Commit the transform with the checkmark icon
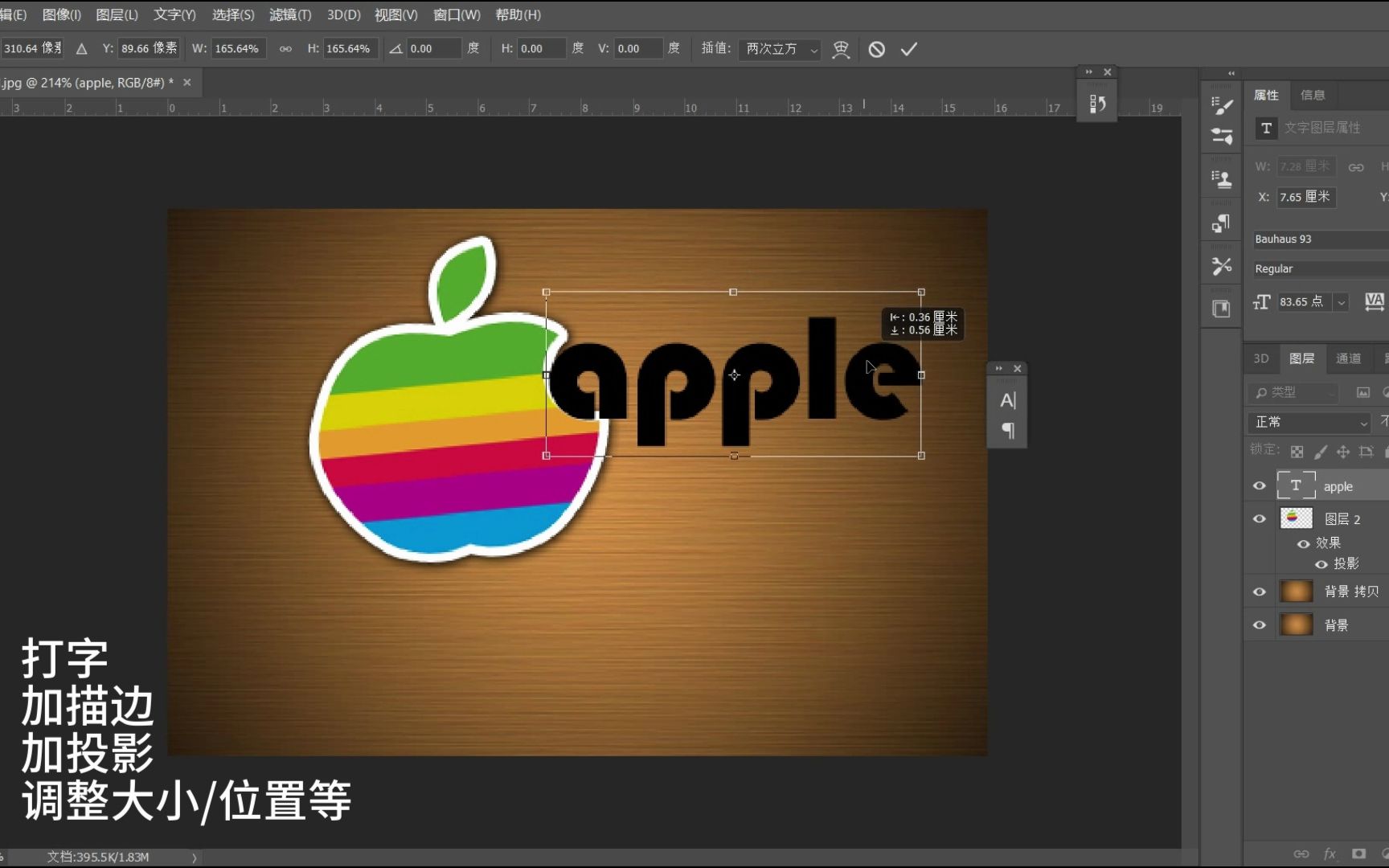Image resolution: width=1389 pixels, height=868 pixels. 908,49
